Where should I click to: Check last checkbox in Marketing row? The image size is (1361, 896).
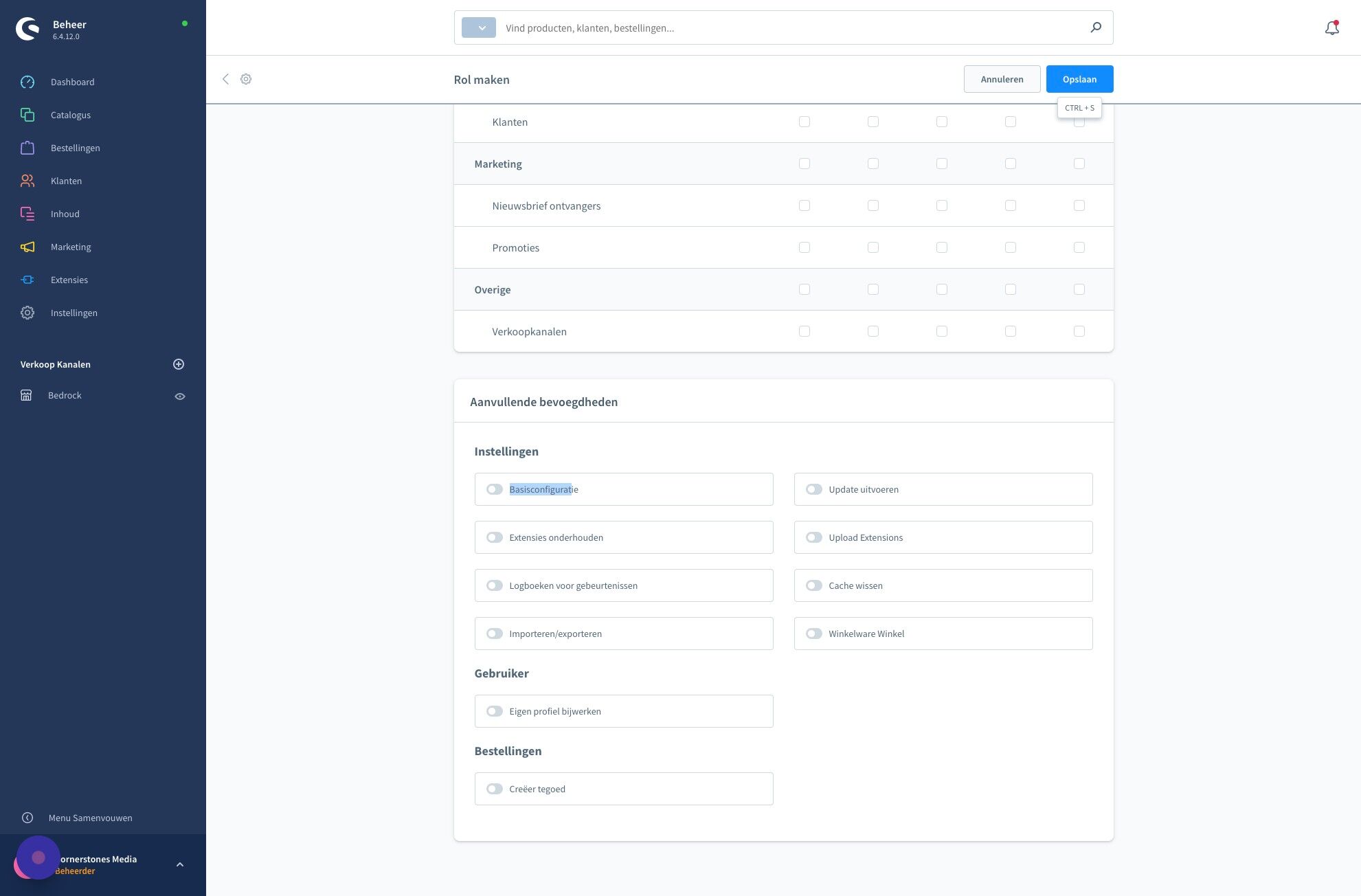click(x=1079, y=164)
